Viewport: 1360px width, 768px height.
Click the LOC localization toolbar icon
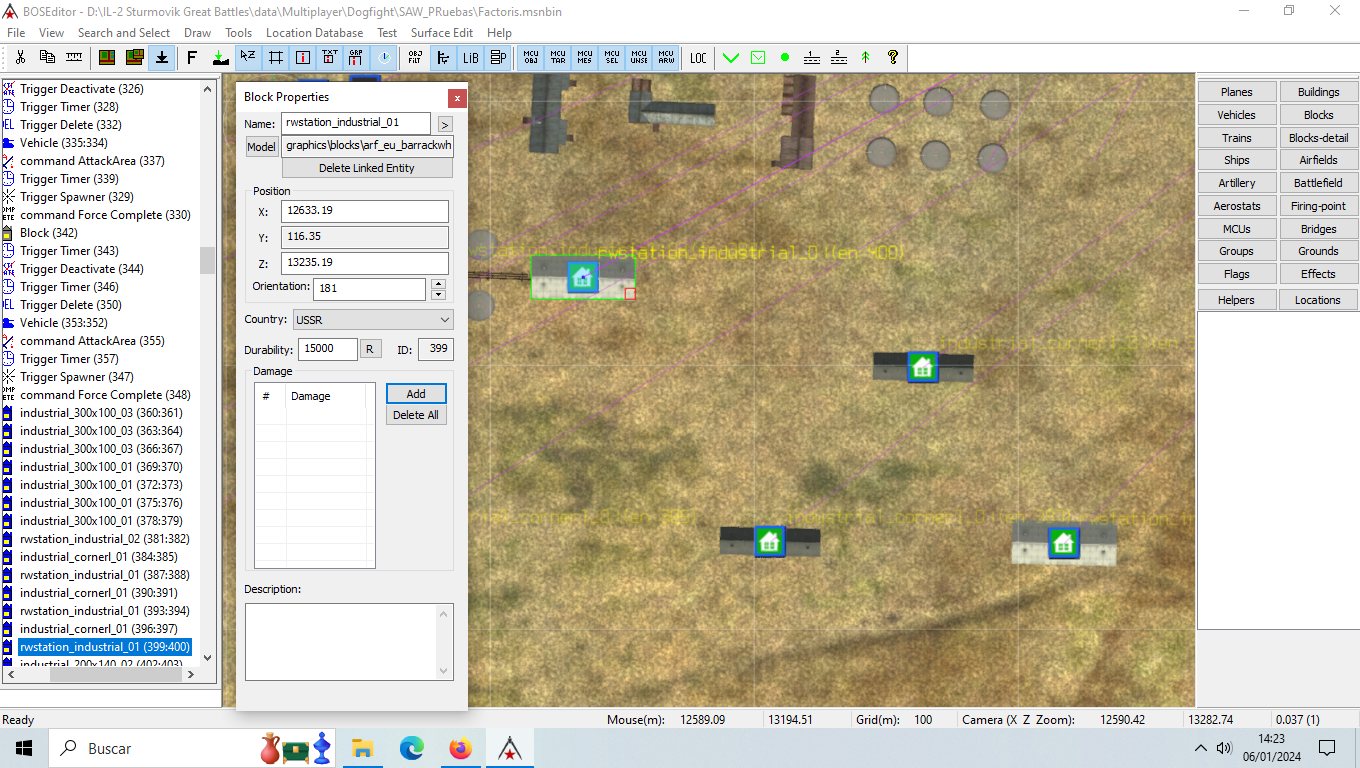(x=698, y=57)
